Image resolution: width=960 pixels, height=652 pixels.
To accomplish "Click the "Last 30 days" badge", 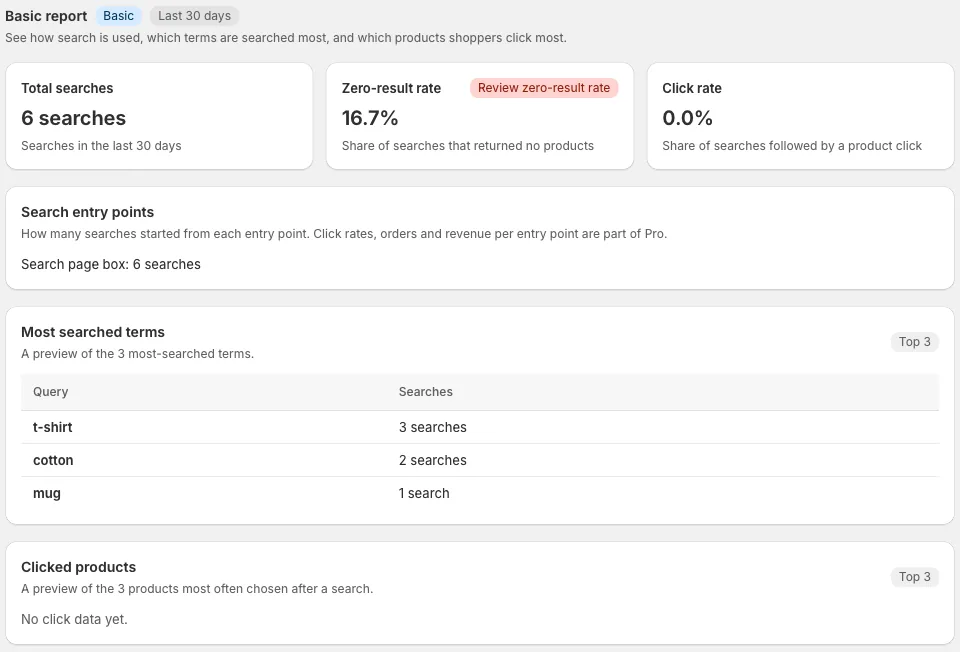I will pos(195,16).
